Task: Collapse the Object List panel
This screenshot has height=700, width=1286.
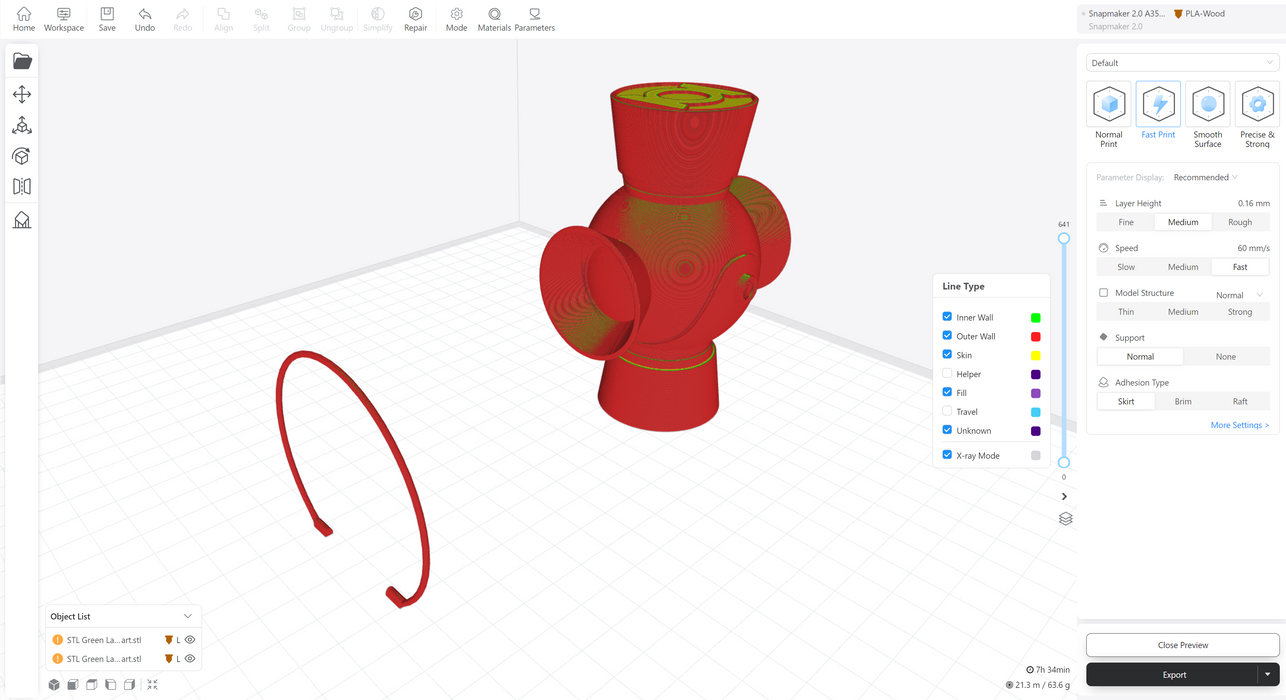Action: (187, 616)
